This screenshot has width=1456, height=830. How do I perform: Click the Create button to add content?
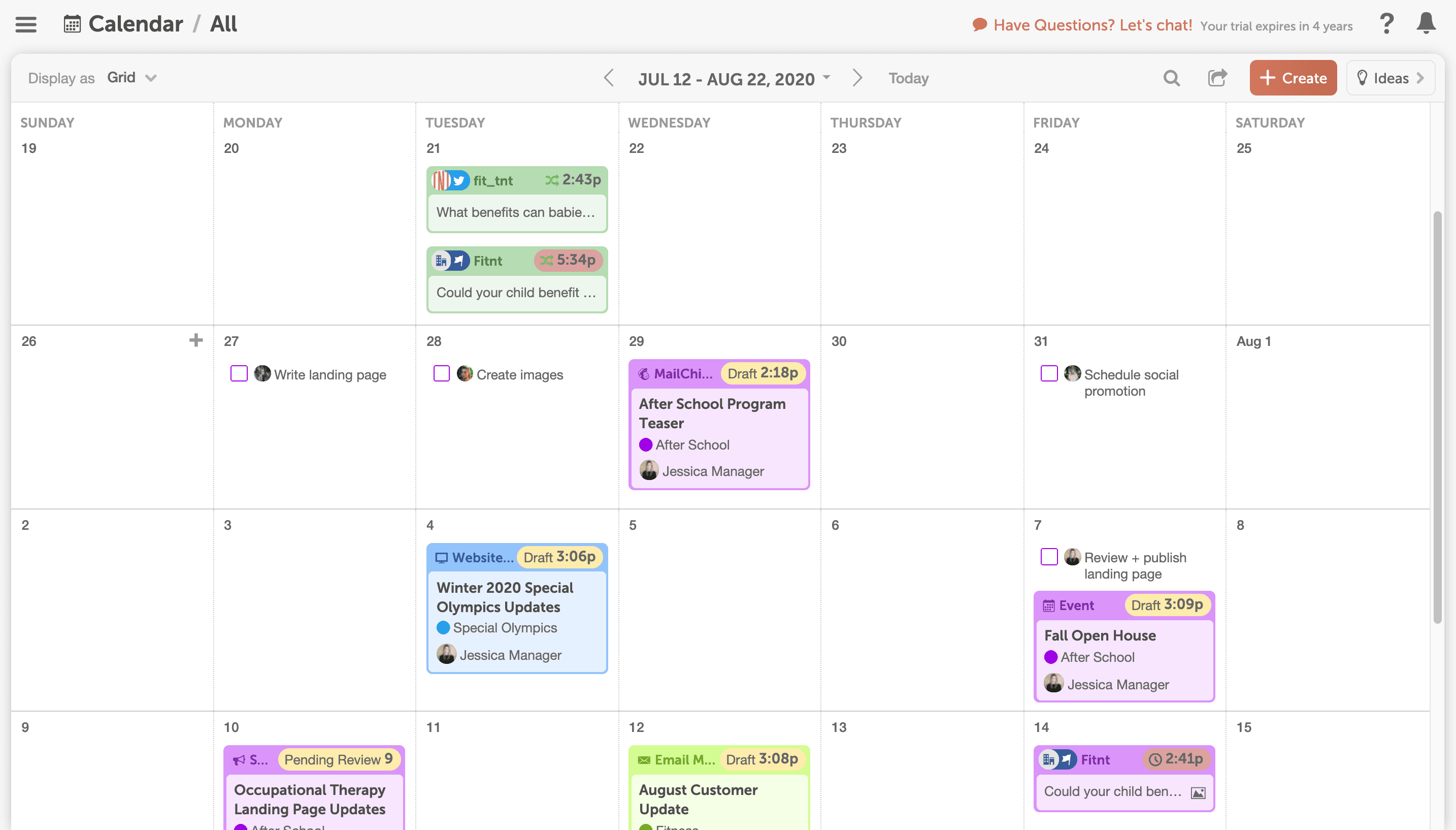(1293, 77)
